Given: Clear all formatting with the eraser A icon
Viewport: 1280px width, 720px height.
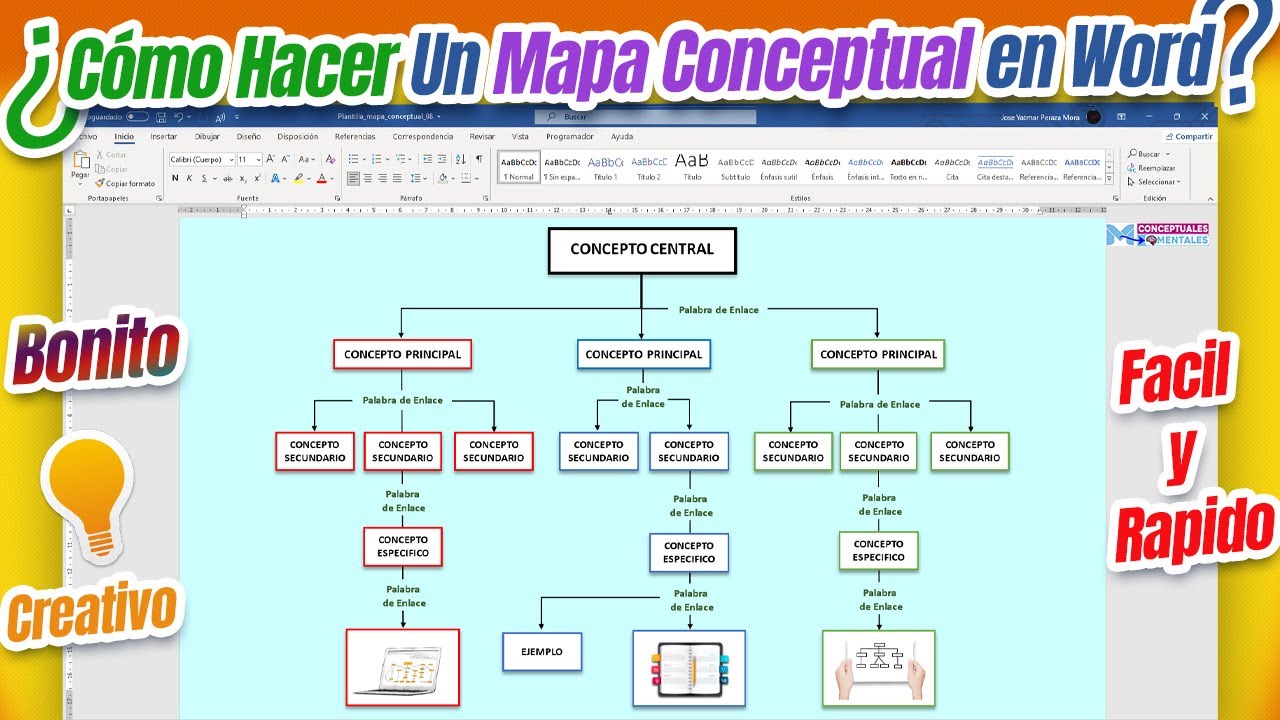Looking at the screenshot, I should coord(330,159).
